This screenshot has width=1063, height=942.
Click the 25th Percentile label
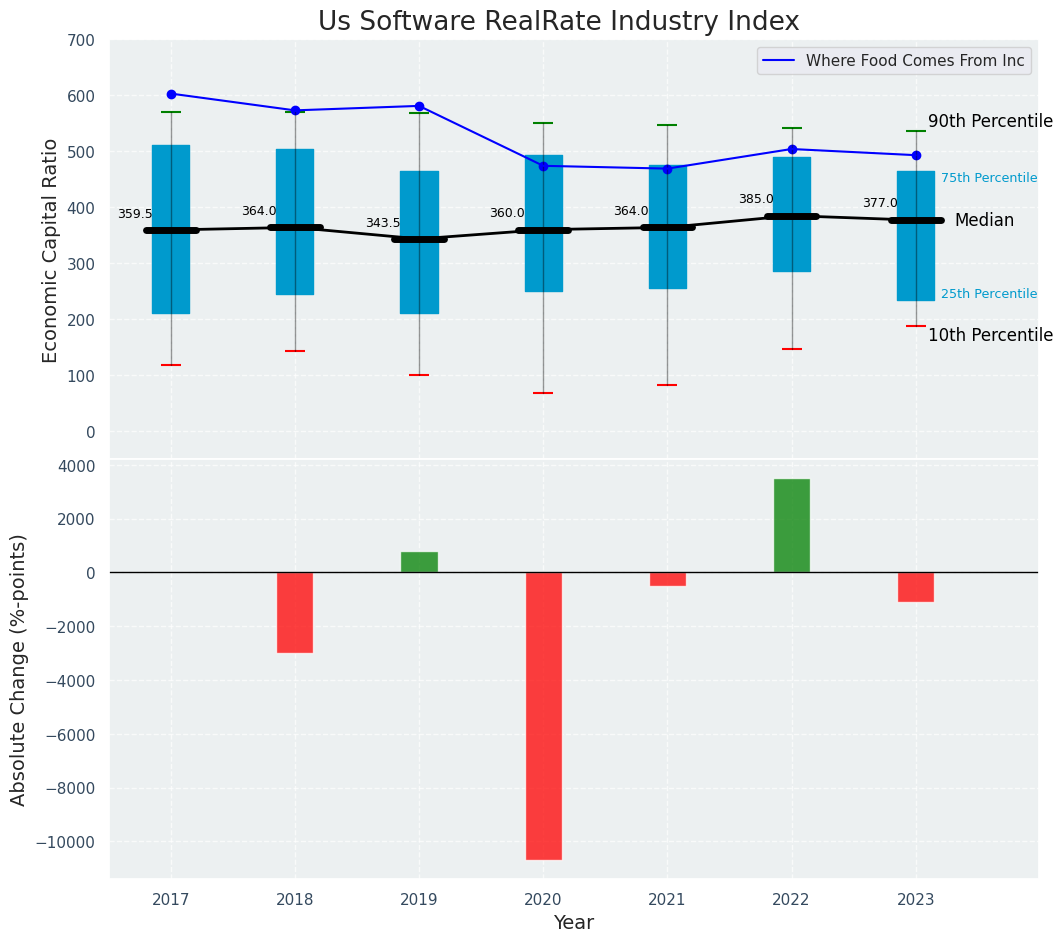coord(988,294)
